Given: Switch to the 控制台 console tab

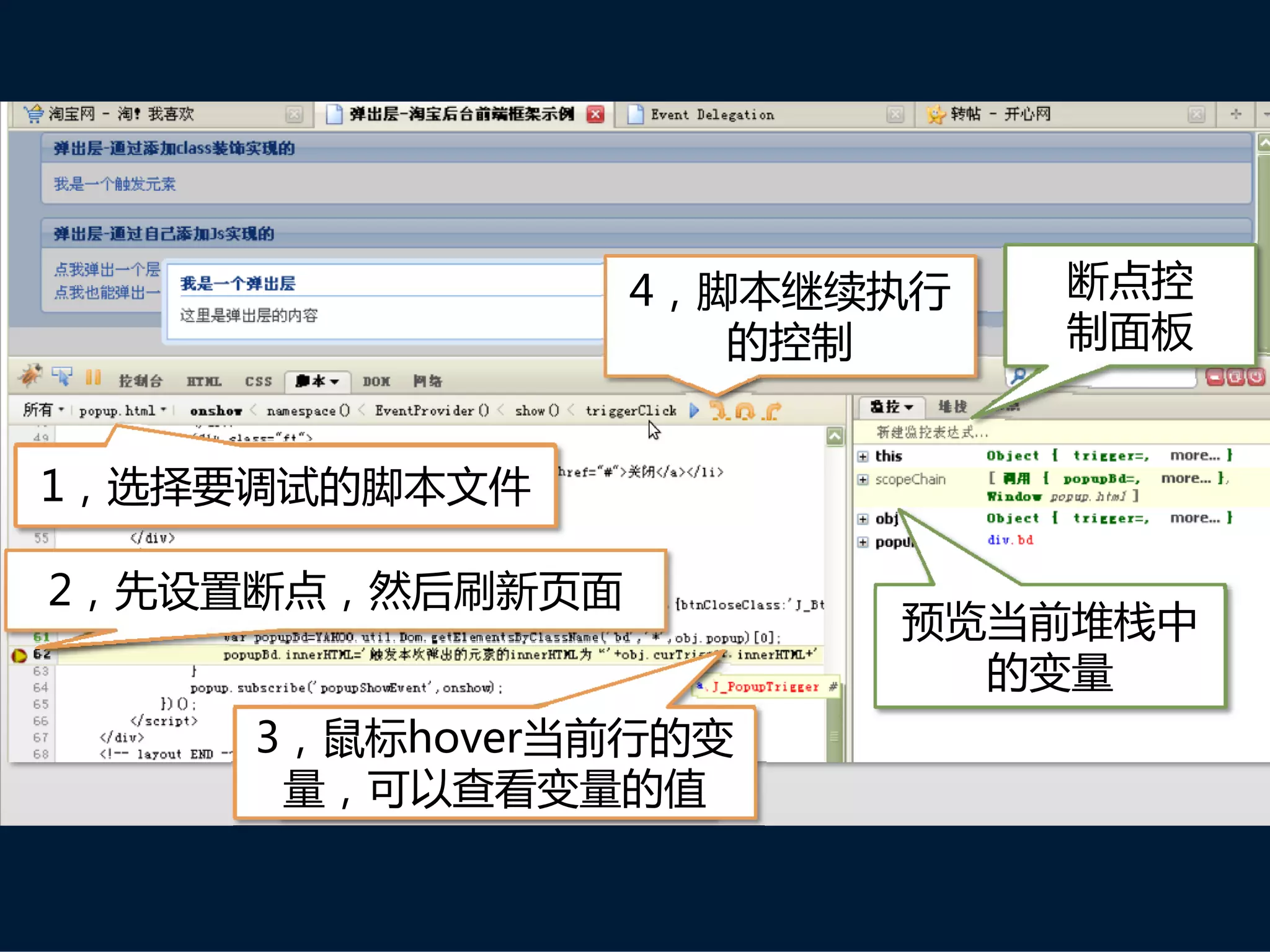Looking at the screenshot, I should (x=141, y=381).
